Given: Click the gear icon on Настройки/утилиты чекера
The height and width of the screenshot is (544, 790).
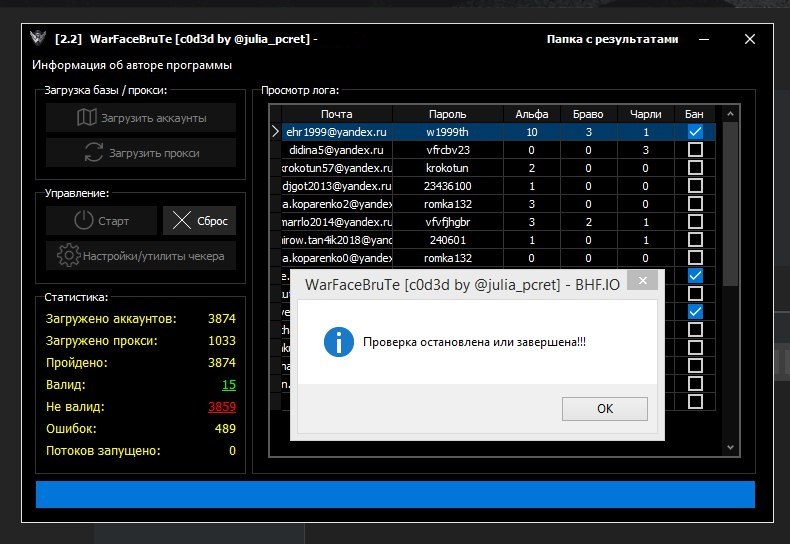Looking at the screenshot, I should coord(69,255).
